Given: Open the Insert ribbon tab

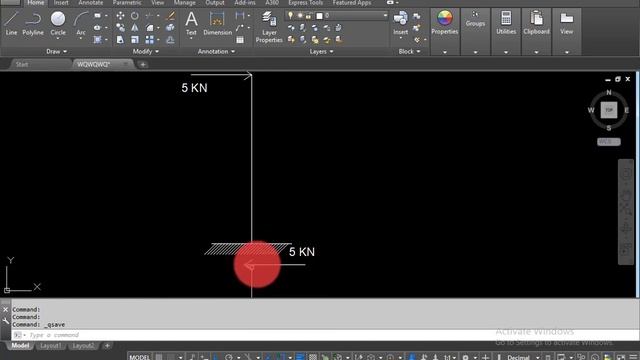Looking at the screenshot, I should pos(61,3).
